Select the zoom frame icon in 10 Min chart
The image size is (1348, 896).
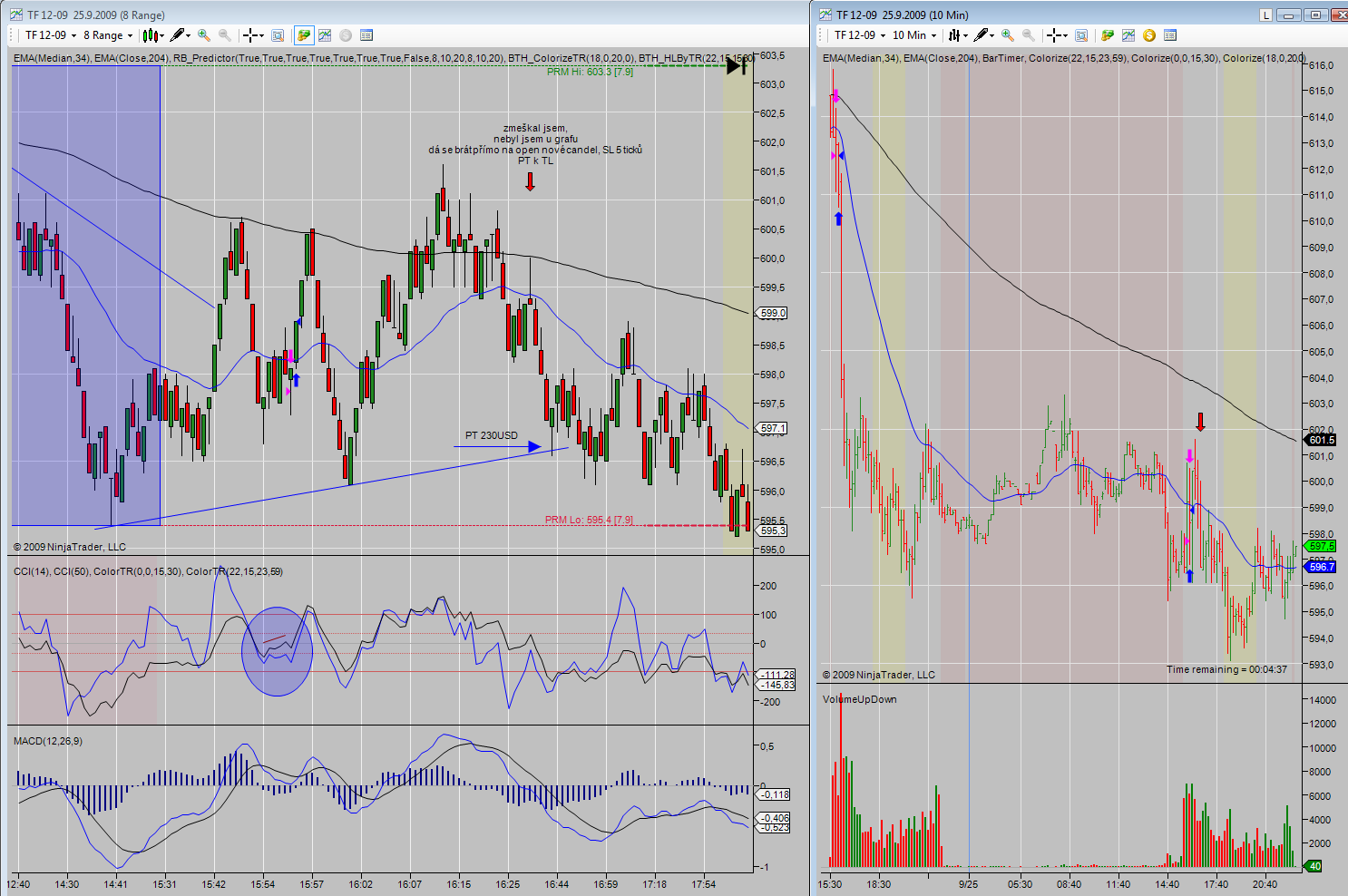1081,35
